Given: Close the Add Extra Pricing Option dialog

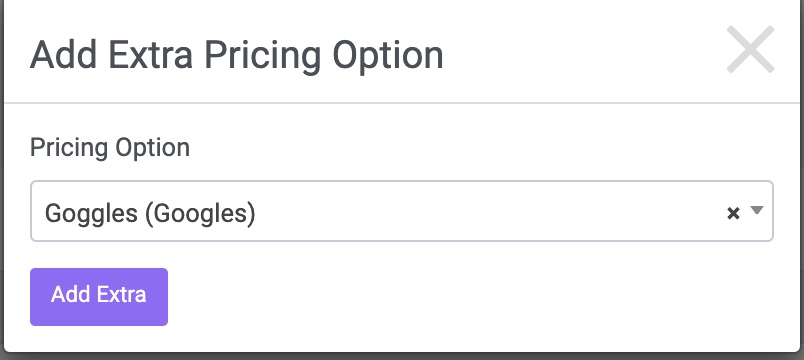Looking at the screenshot, I should click(x=750, y=49).
